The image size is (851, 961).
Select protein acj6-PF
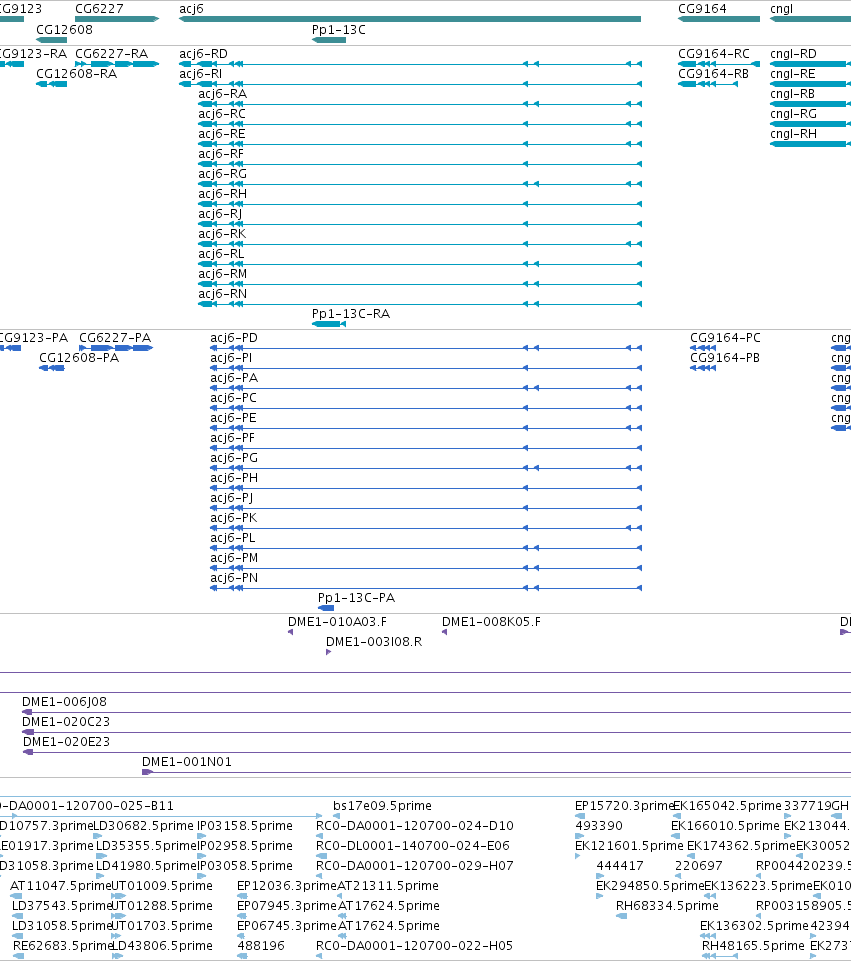[232, 438]
